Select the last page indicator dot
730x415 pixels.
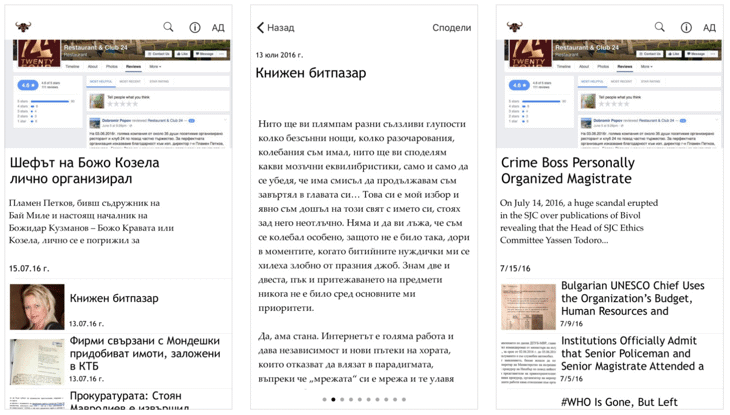click(404, 399)
